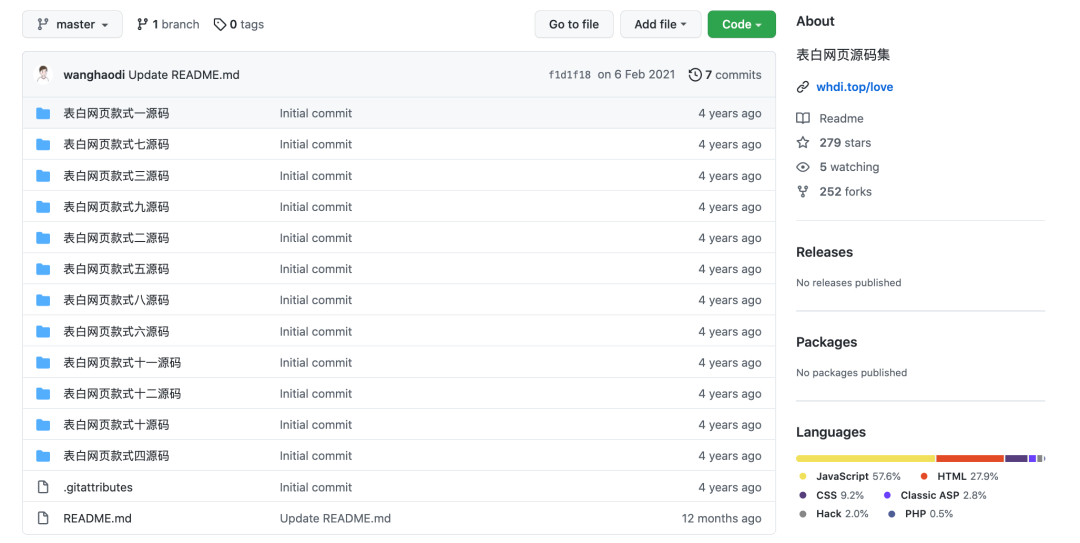View the 5 watching link
1080x543 pixels.
[849, 167]
